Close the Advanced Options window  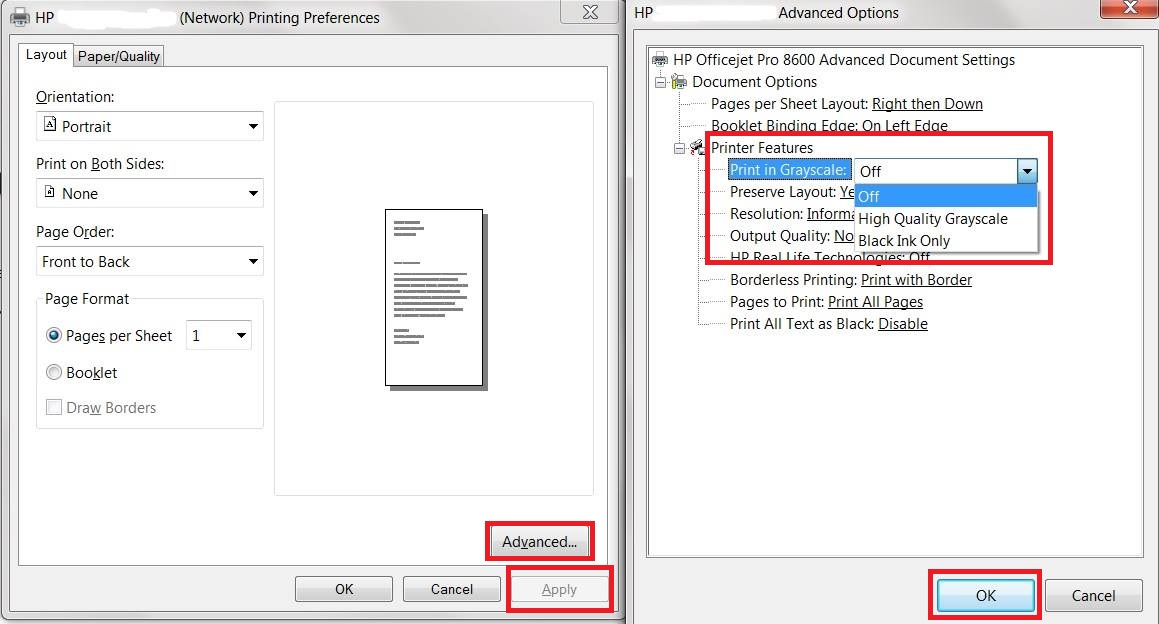coord(1129,8)
